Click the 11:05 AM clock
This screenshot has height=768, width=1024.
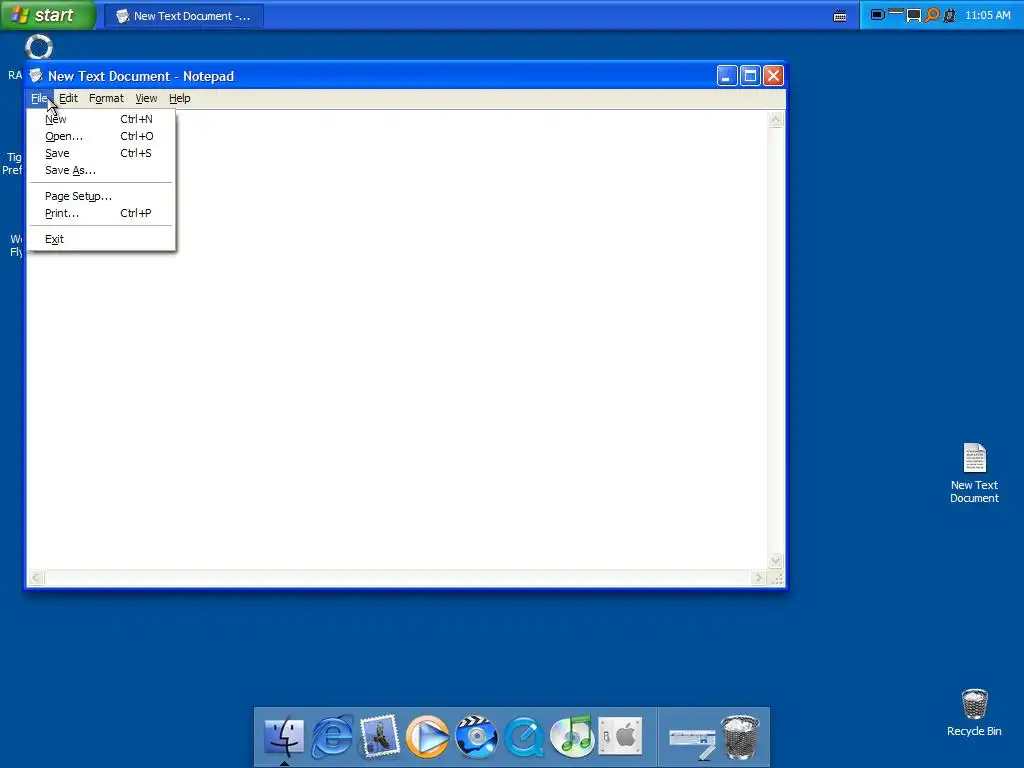[987, 15]
